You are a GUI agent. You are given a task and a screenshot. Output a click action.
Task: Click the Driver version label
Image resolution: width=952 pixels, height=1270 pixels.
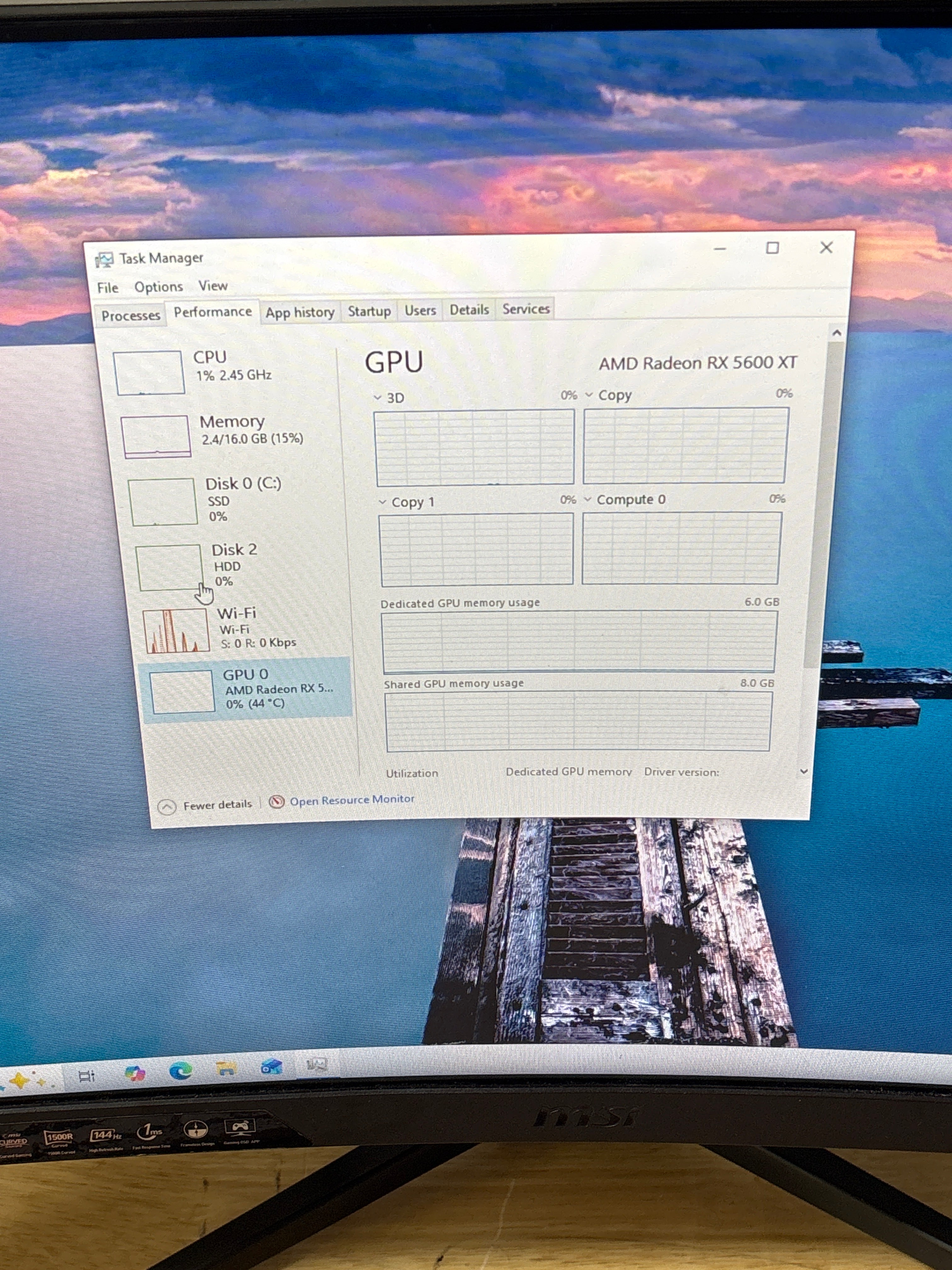(682, 772)
